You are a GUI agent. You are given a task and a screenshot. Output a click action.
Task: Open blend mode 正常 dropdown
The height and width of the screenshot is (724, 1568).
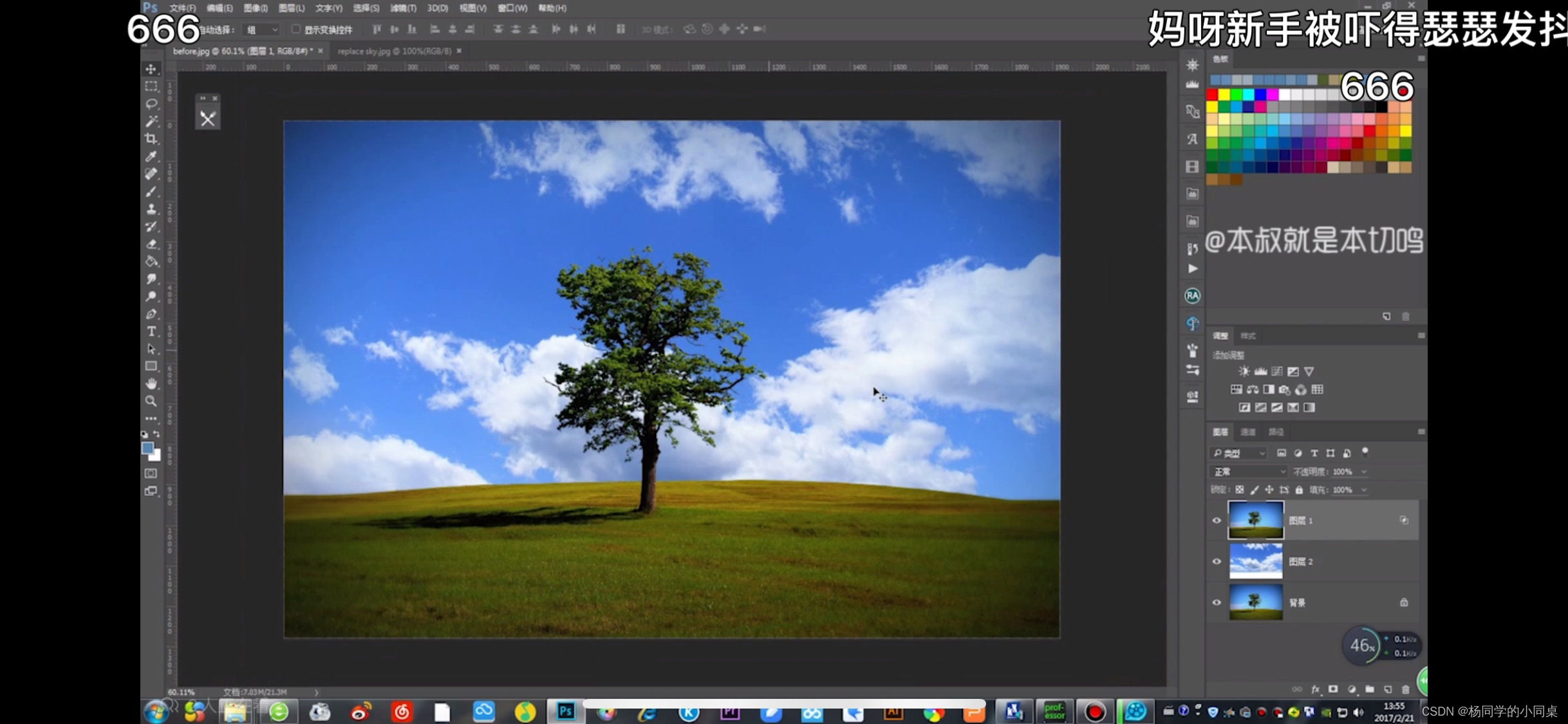[x=1248, y=472]
